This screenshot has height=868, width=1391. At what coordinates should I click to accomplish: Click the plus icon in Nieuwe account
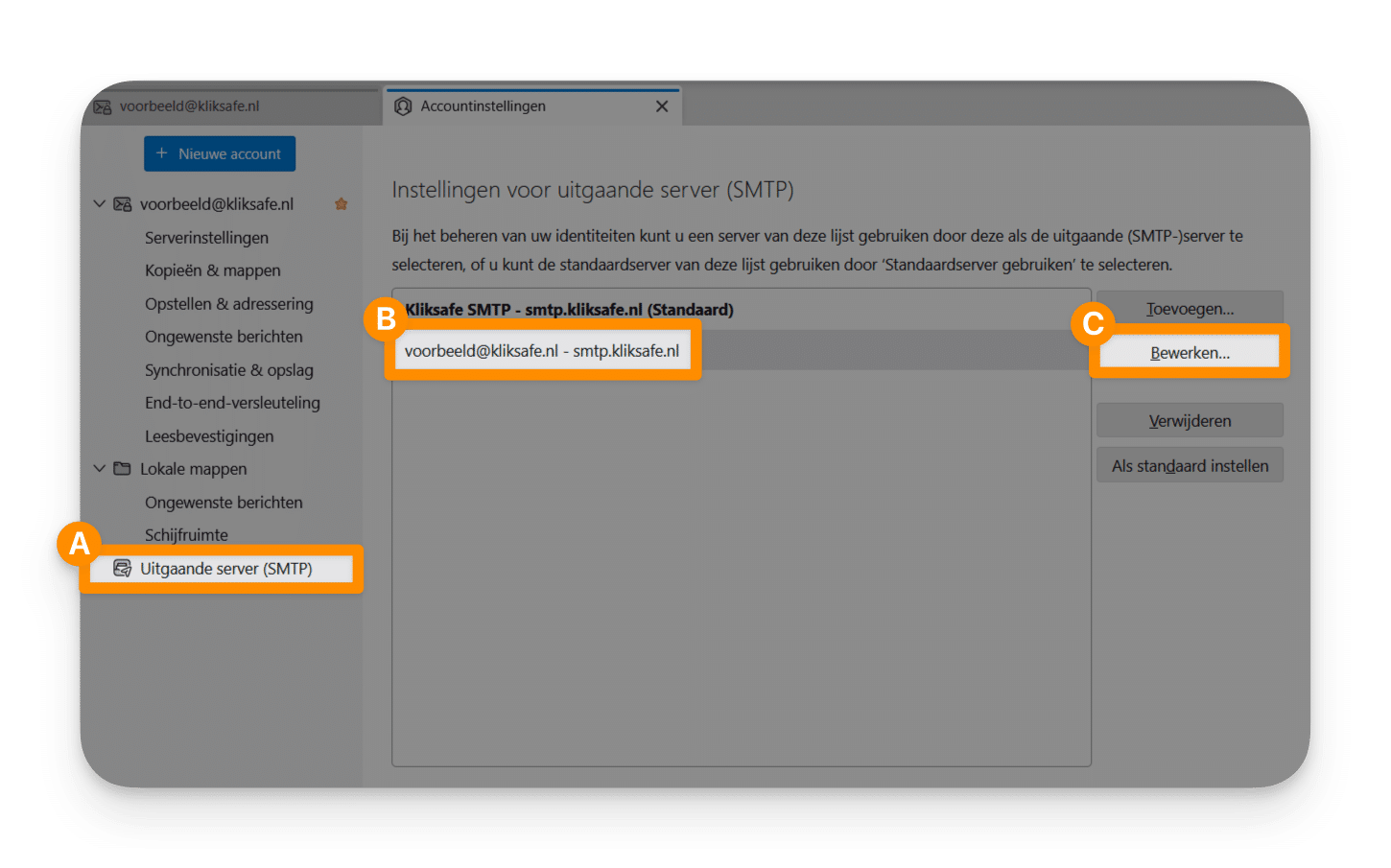[x=161, y=153]
